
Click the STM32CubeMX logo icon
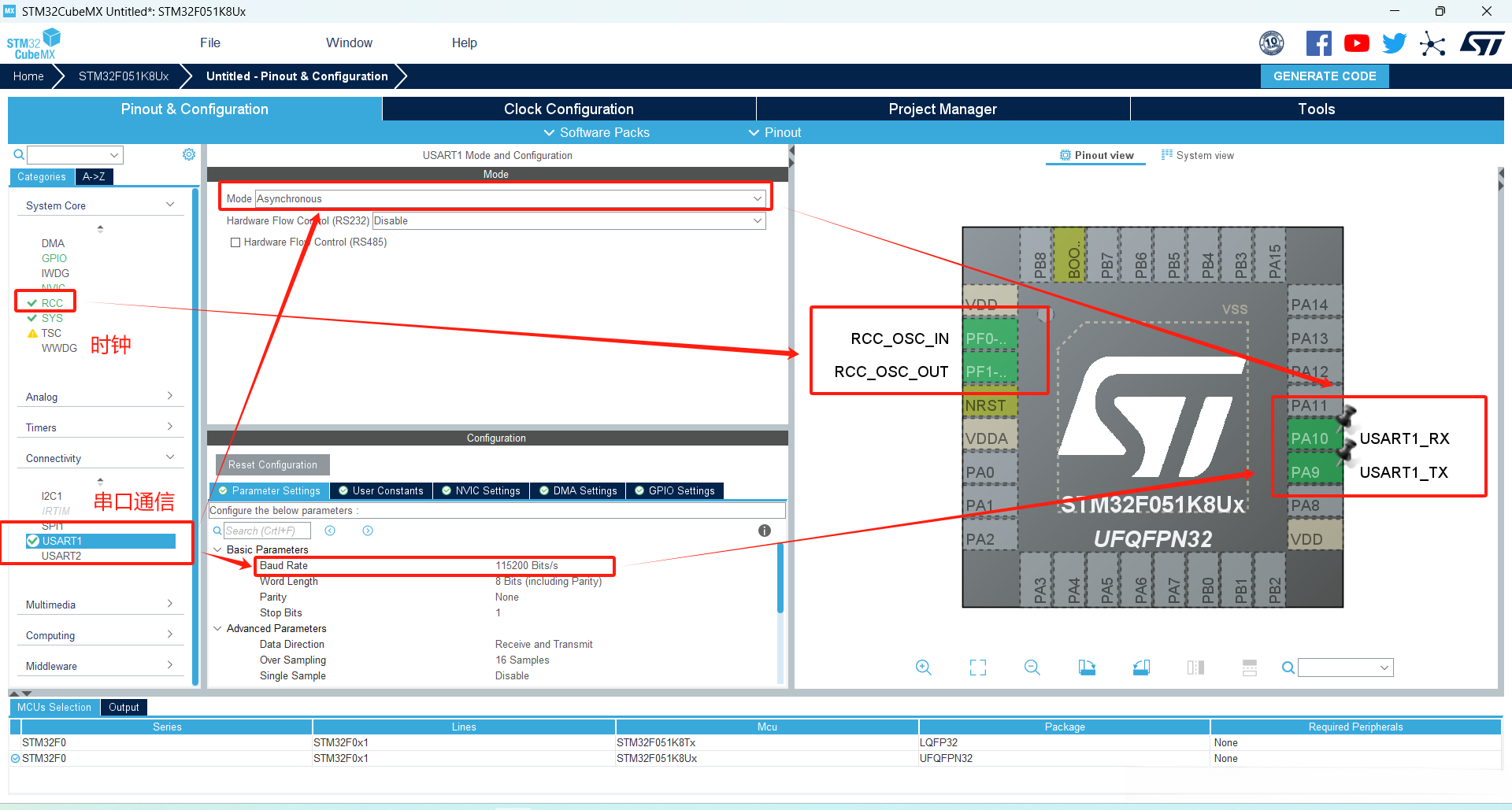pyautogui.click(x=34, y=44)
